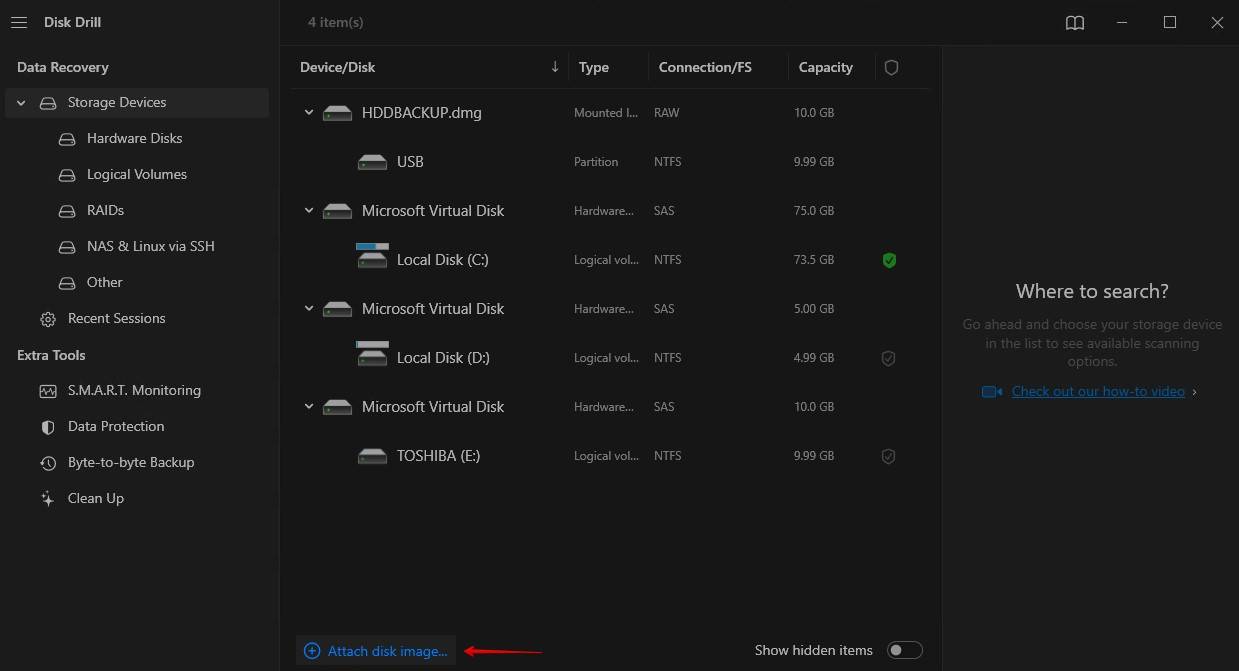Collapse the Storage Devices tree section
Image resolution: width=1239 pixels, height=671 pixels.
tap(21, 103)
